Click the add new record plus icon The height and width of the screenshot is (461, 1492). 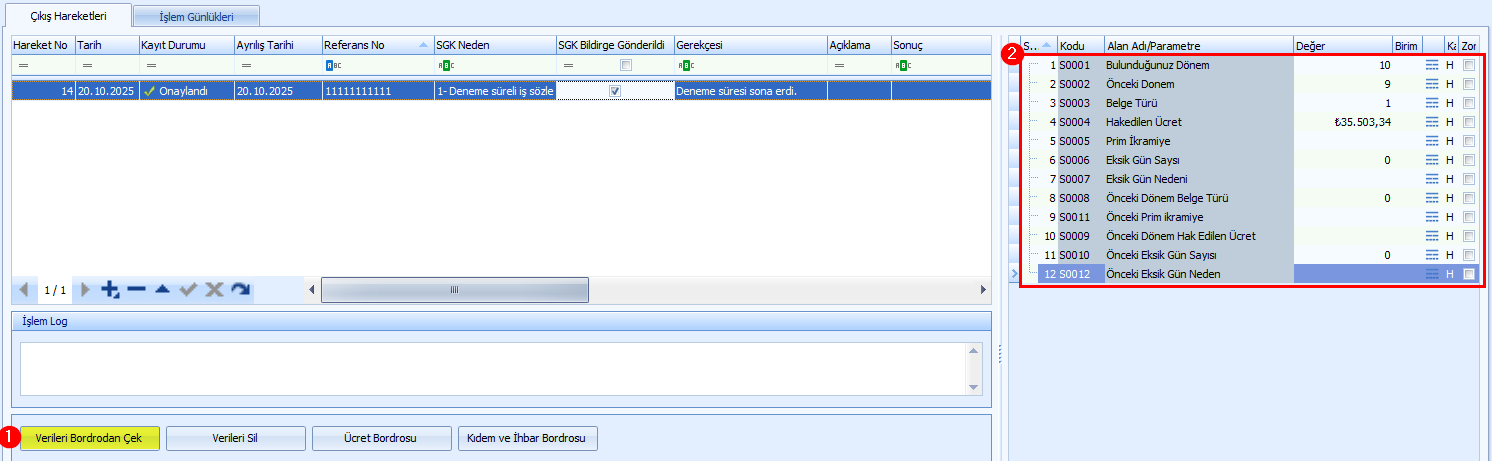coord(110,290)
